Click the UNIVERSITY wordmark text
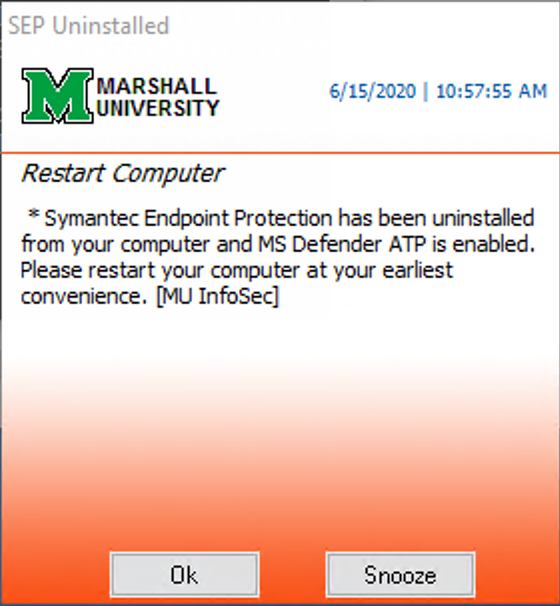 (x=158, y=108)
